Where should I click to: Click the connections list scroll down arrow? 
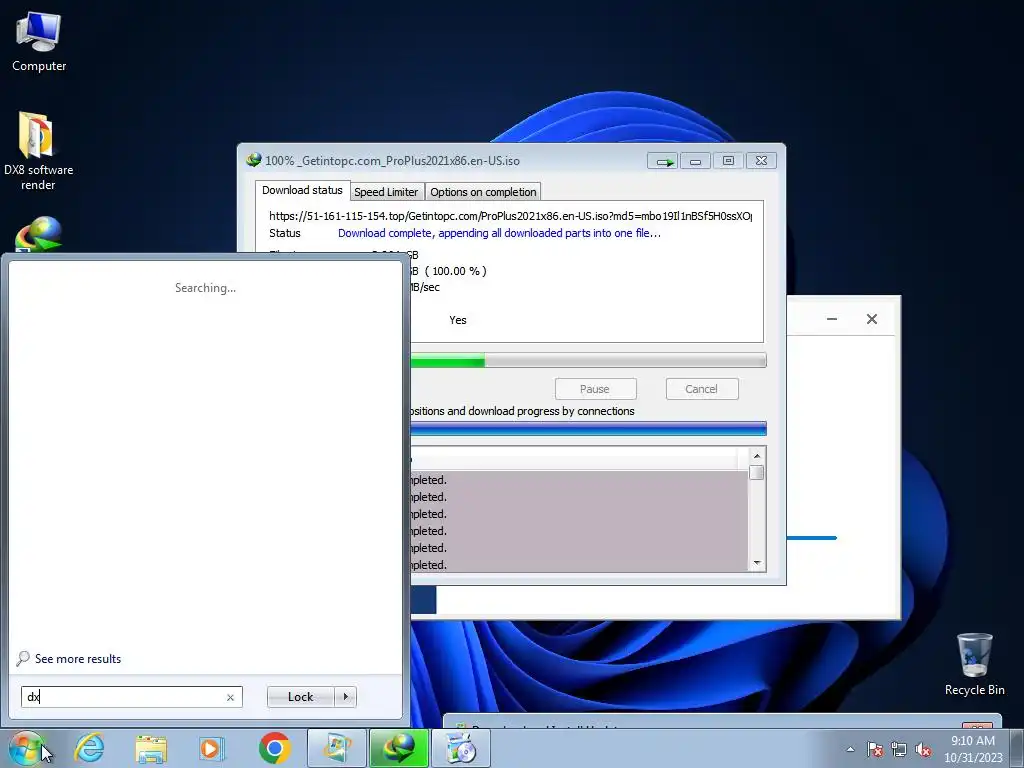(757, 563)
